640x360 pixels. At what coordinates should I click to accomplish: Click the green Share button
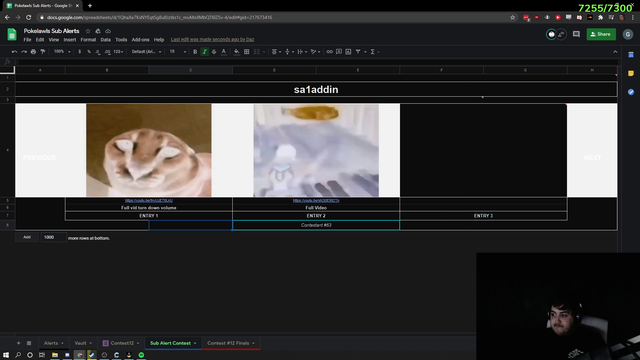[601, 34]
